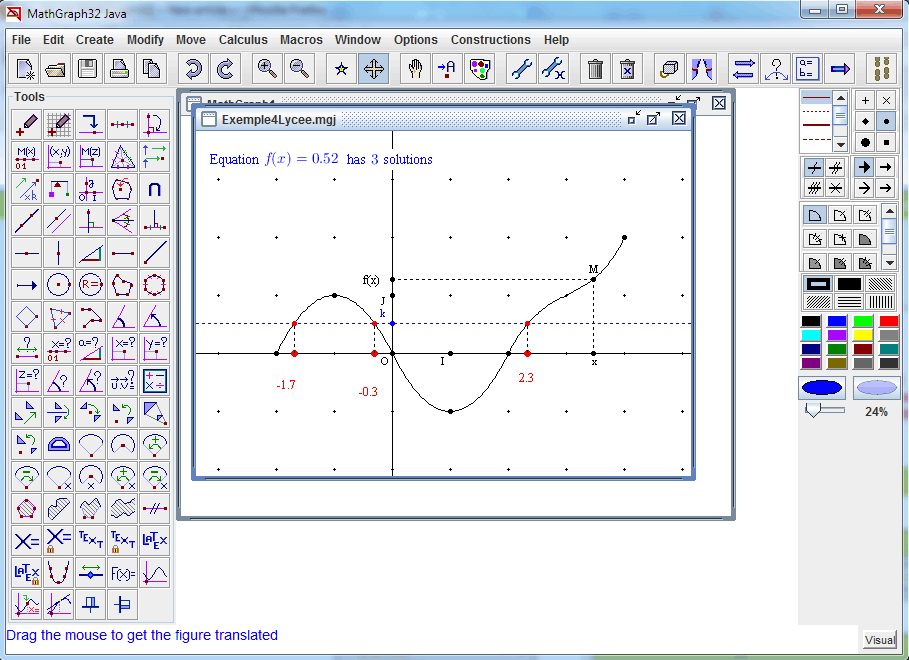Image resolution: width=909 pixels, height=660 pixels.
Task: Pick the red color swatch
Action: (889, 321)
